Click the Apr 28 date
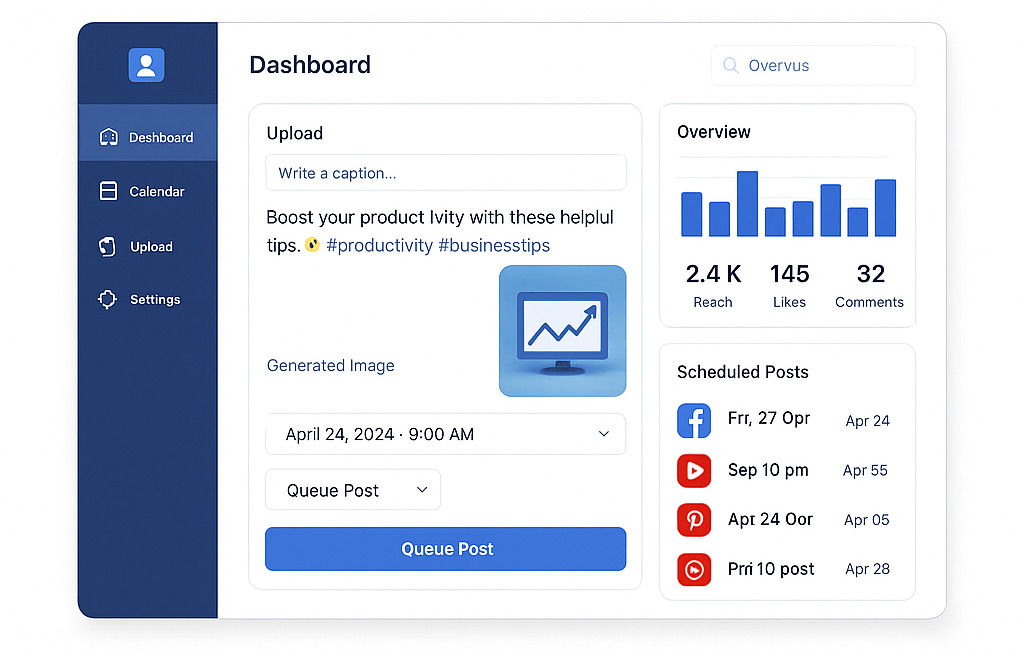Viewport: 1024px width, 652px height. pos(867,569)
